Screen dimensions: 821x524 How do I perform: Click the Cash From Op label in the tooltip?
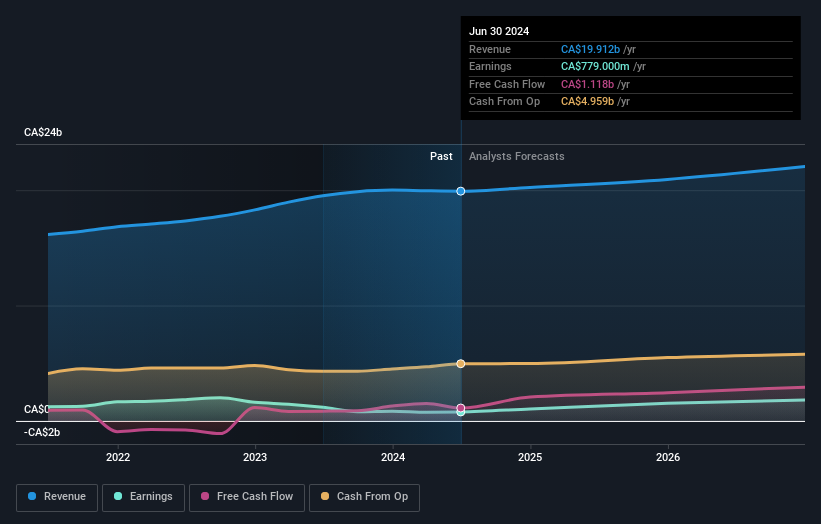click(504, 102)
